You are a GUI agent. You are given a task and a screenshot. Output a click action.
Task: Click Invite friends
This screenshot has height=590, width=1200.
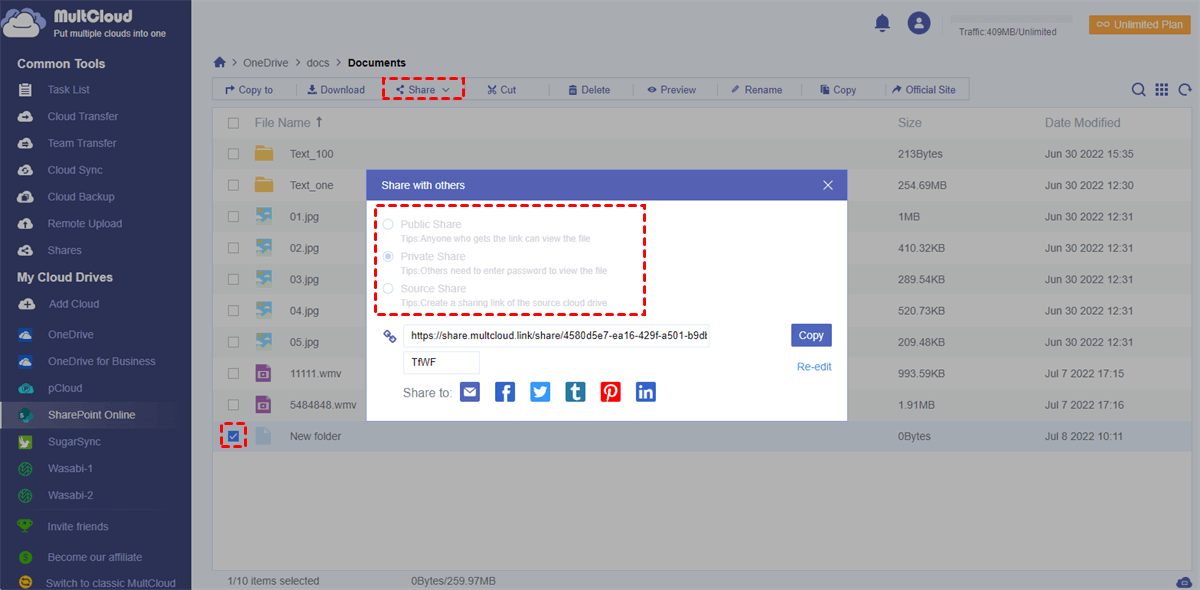(78, 526)
